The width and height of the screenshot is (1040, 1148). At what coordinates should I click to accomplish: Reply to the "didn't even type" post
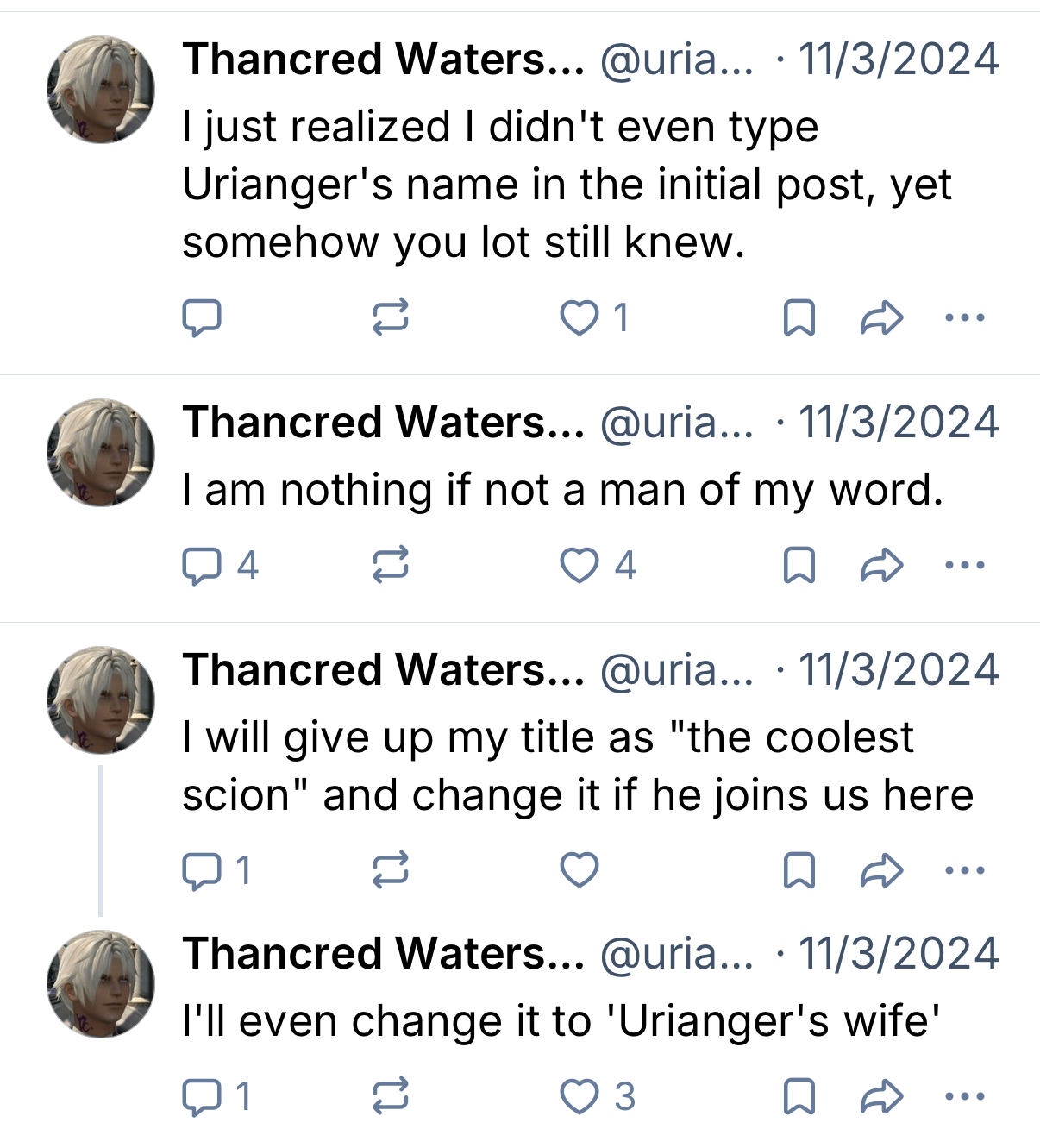202,318
